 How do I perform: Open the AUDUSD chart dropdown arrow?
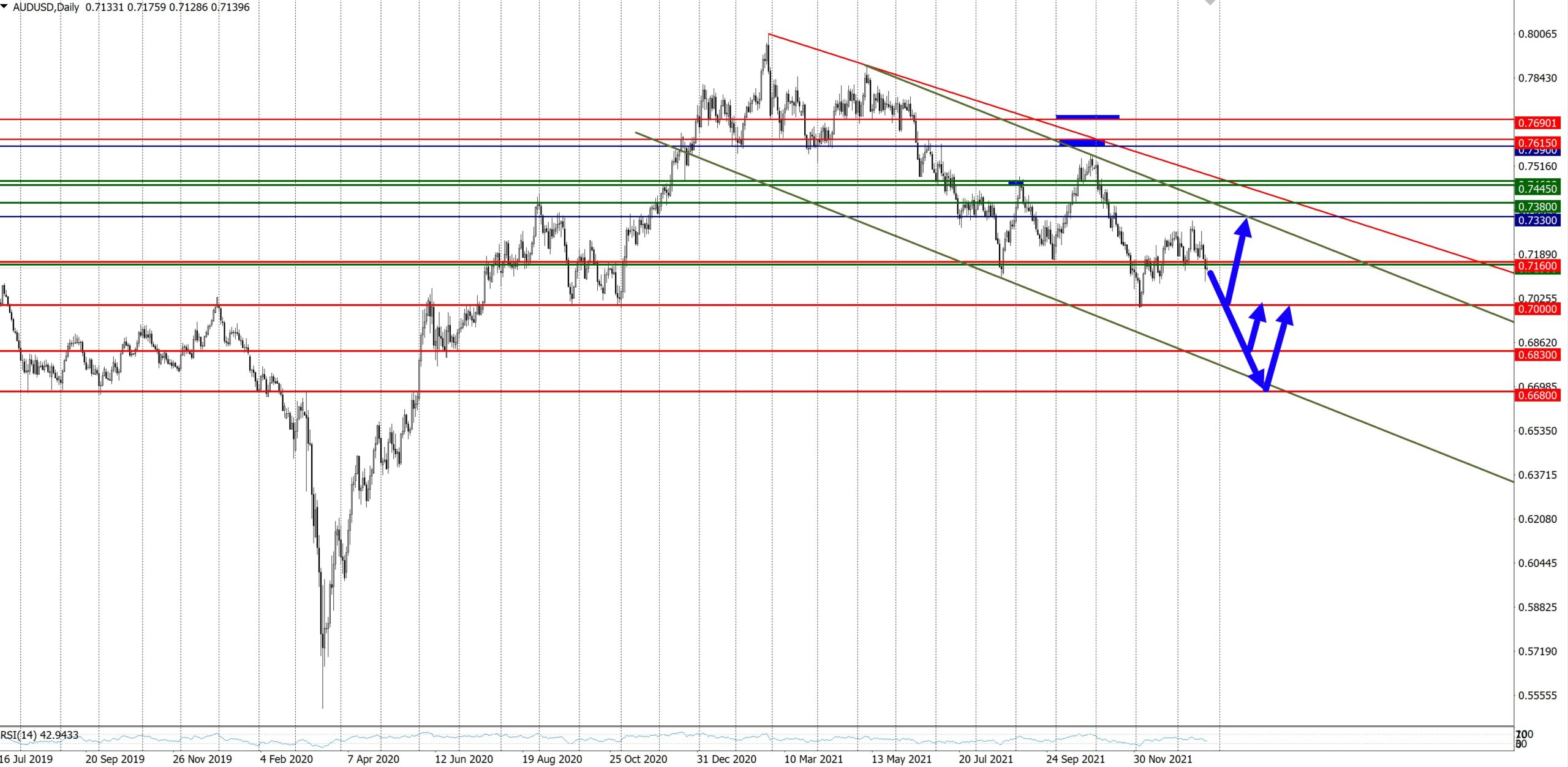pyautogui.click(x=4, y=6)
